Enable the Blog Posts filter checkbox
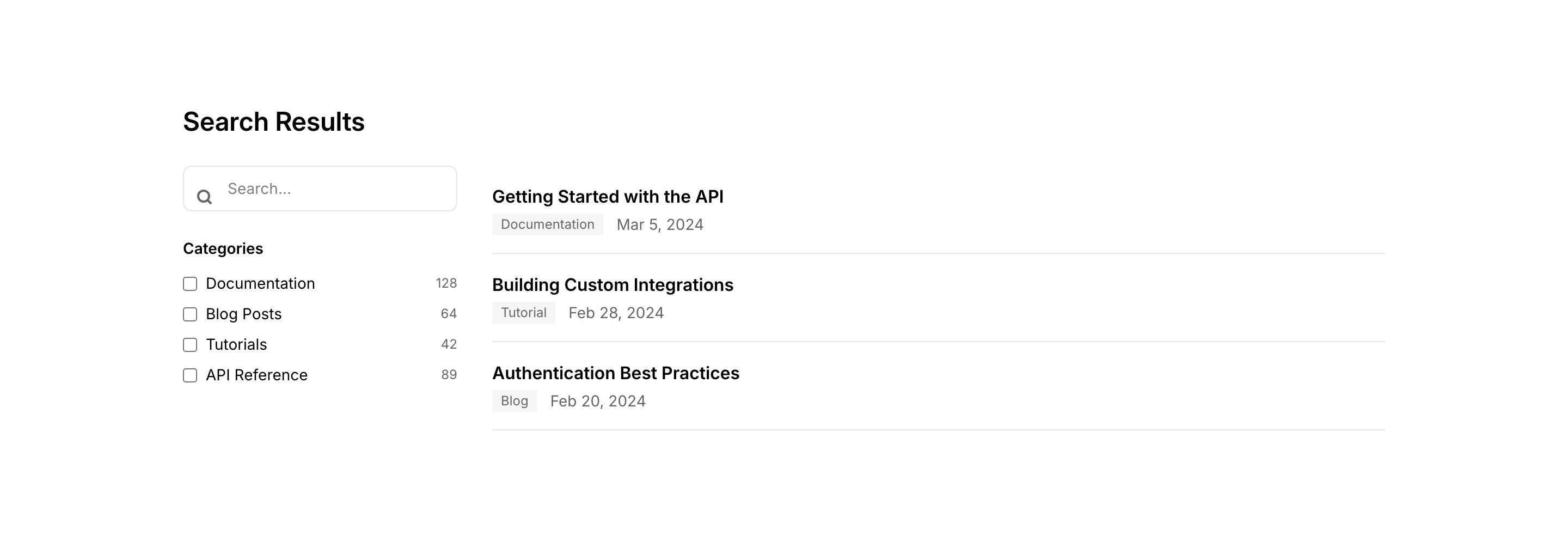This screenshot has width=1568, height=535. [x=190, y=314]
